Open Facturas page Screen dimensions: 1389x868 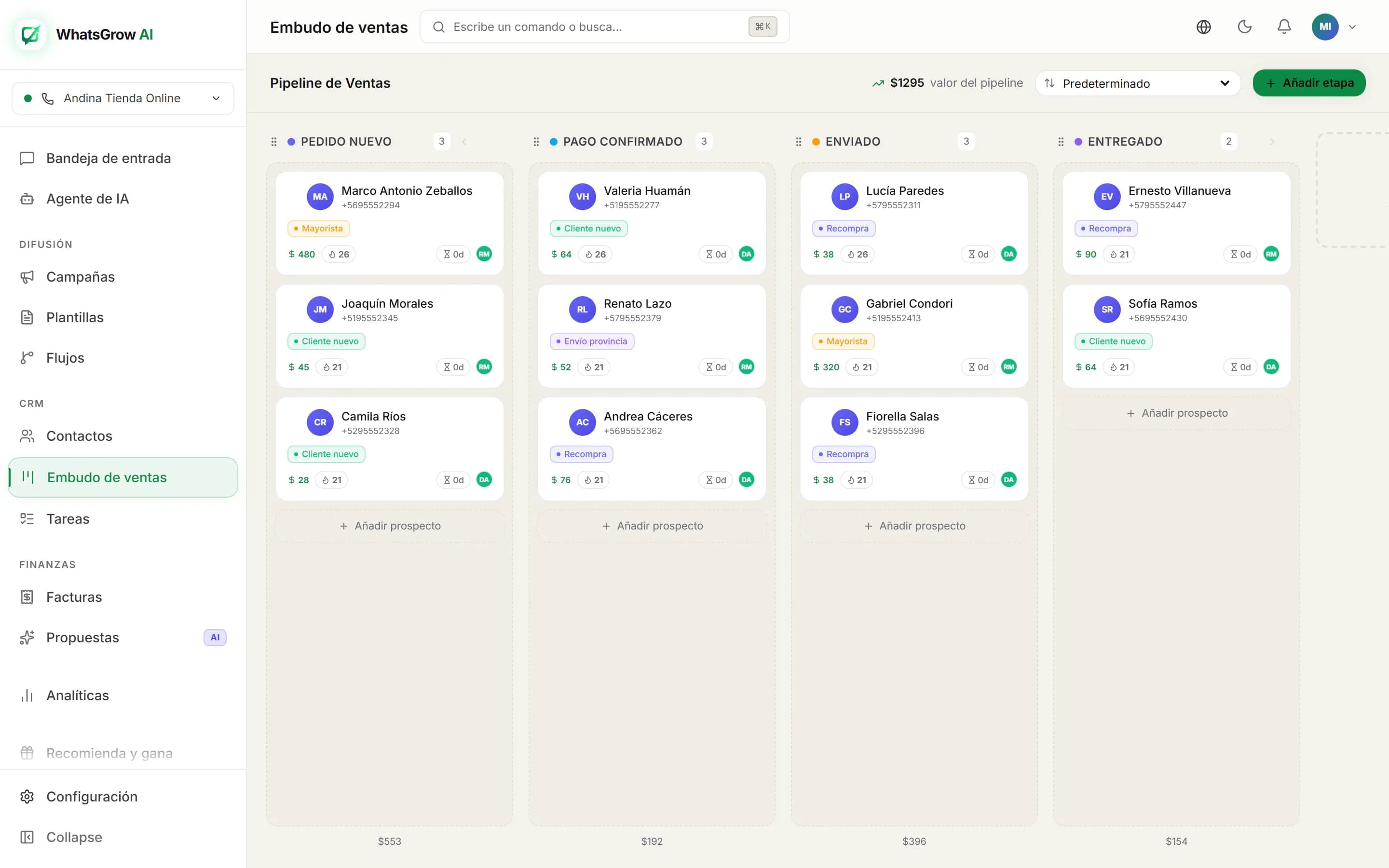pos(123,597)
